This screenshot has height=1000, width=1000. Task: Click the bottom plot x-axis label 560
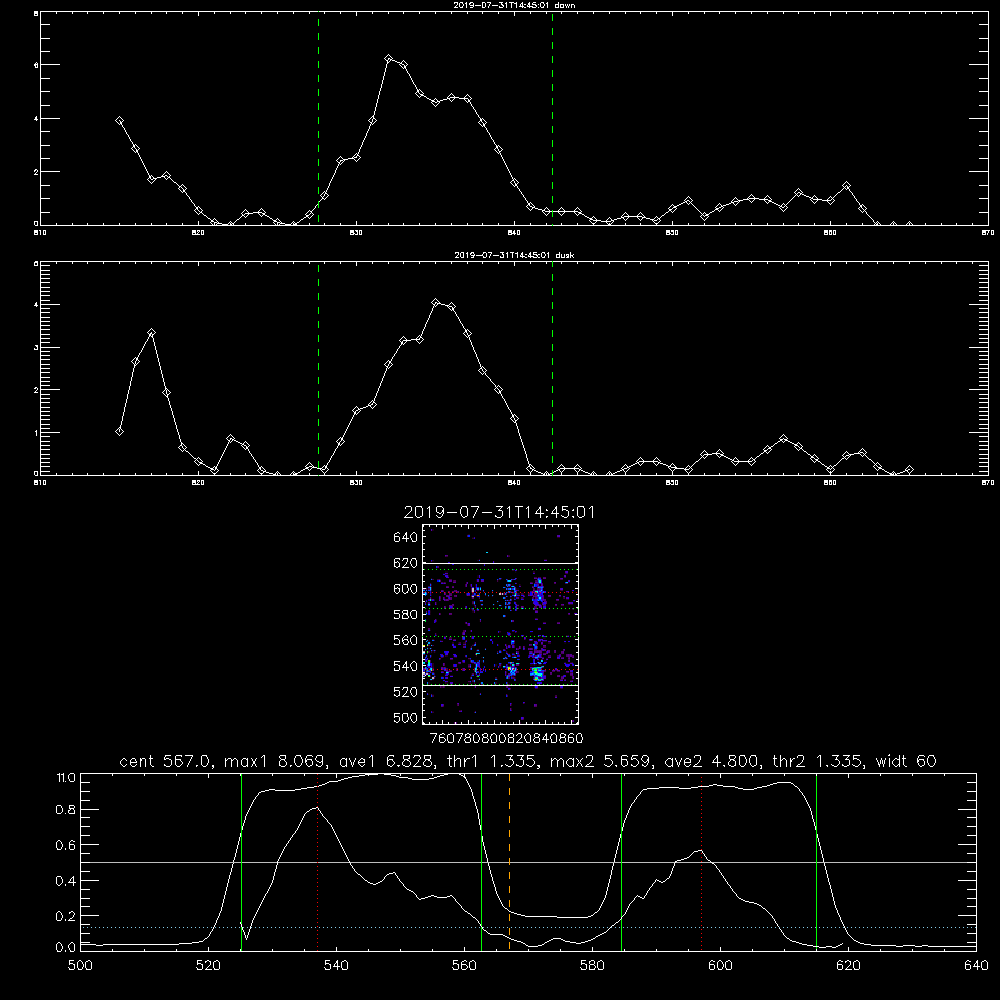click(x=464, y=966)
